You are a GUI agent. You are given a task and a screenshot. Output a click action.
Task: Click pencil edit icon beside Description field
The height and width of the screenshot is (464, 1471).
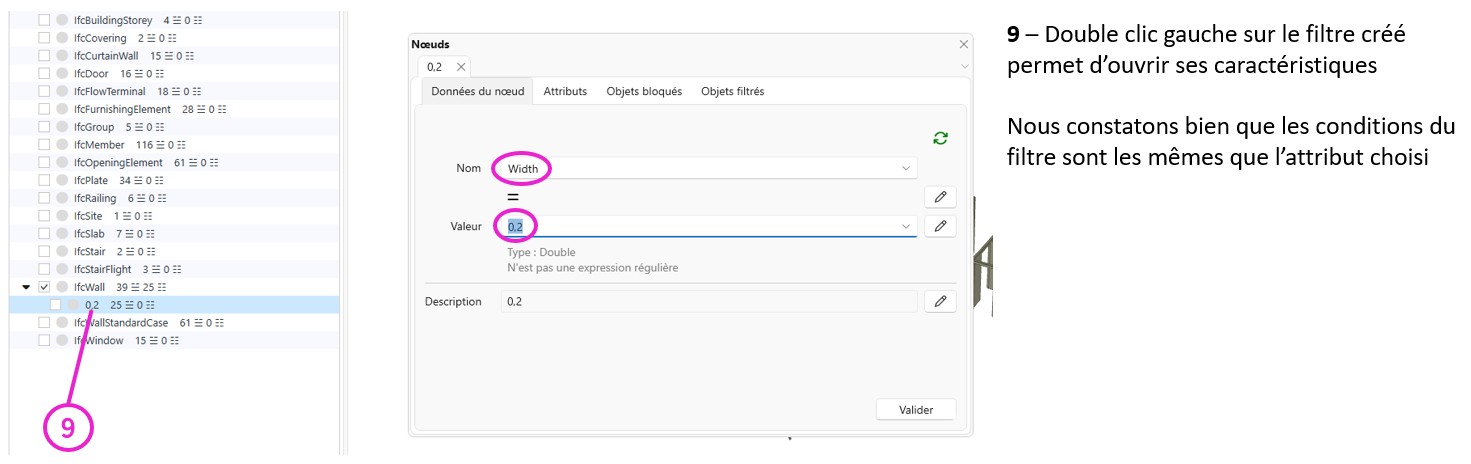(939, 302)
